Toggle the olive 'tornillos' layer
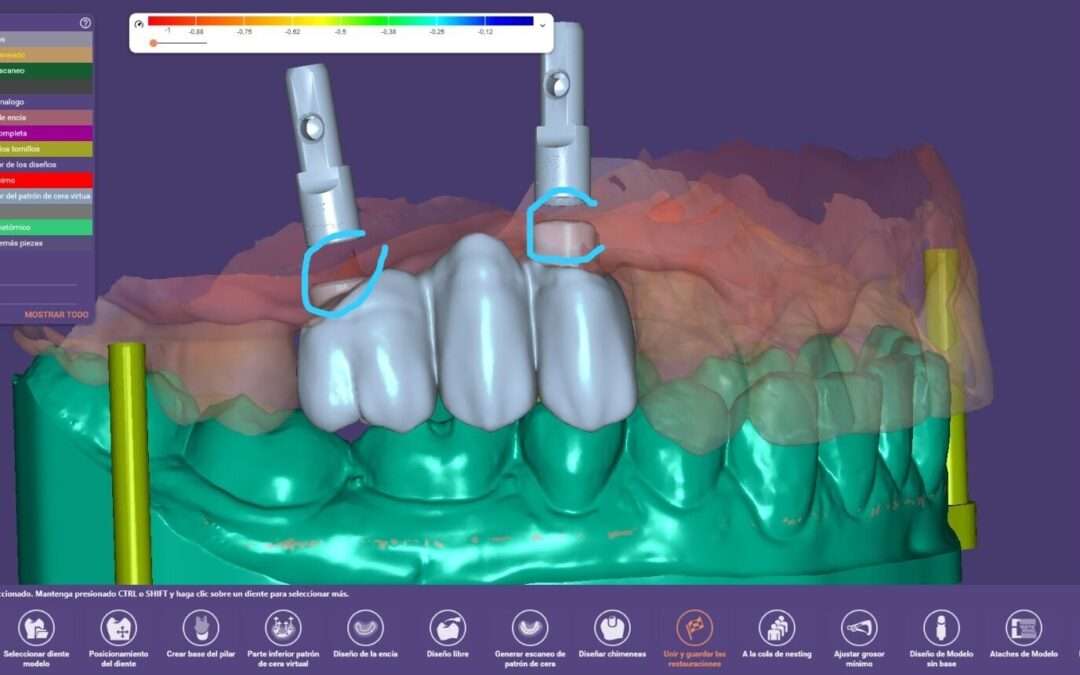The image size is (1080, 675). [x=46, y=149]
